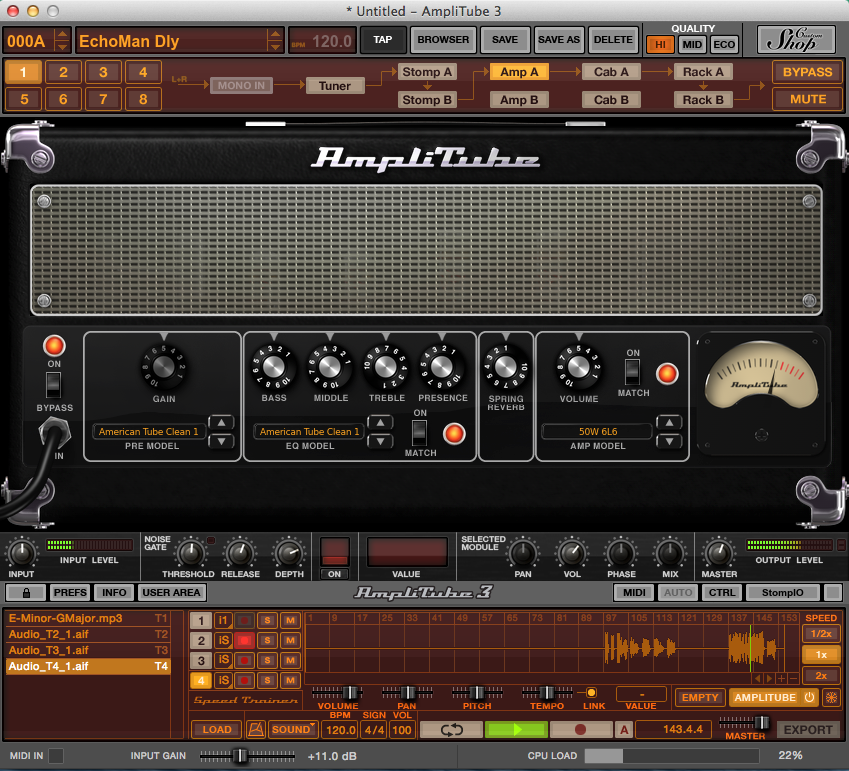This screenshot has width=849, height=771.
Task: Click the SAVE AS button
Action: tap(559, 40)
